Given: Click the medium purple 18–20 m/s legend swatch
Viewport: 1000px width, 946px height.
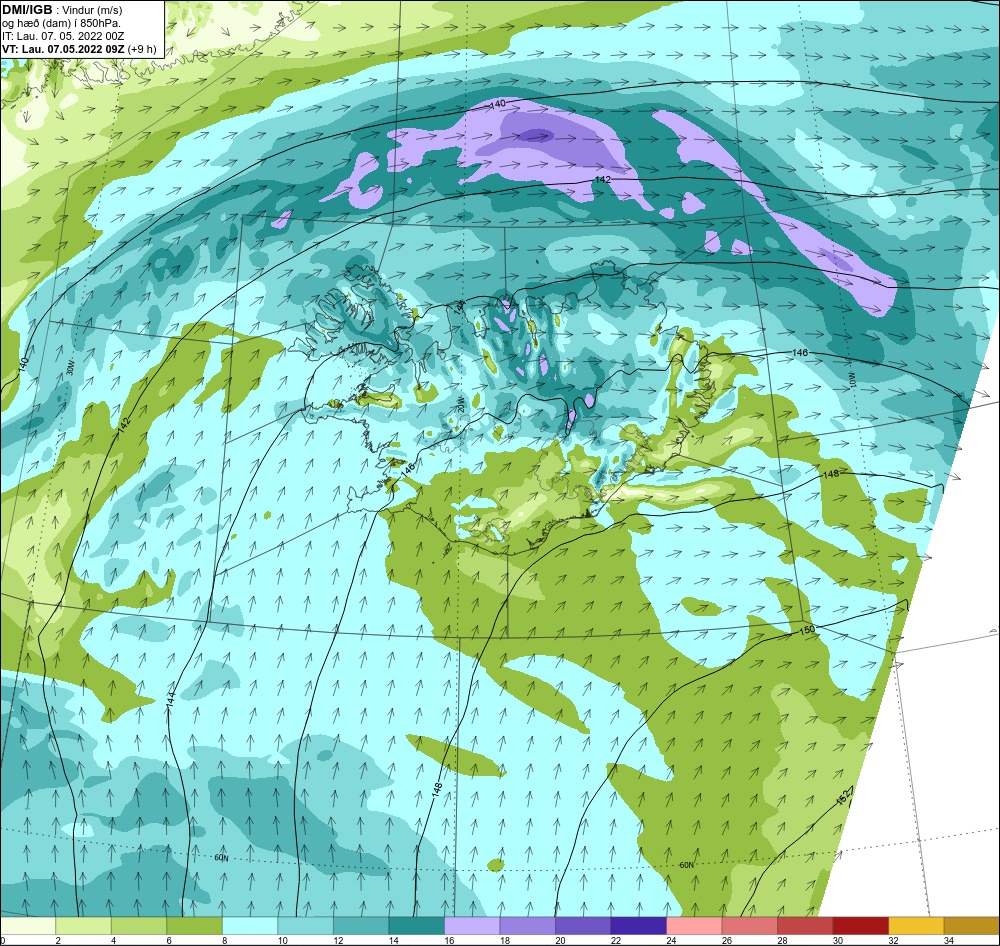Looking at the screenshot, I should (527, 926).
